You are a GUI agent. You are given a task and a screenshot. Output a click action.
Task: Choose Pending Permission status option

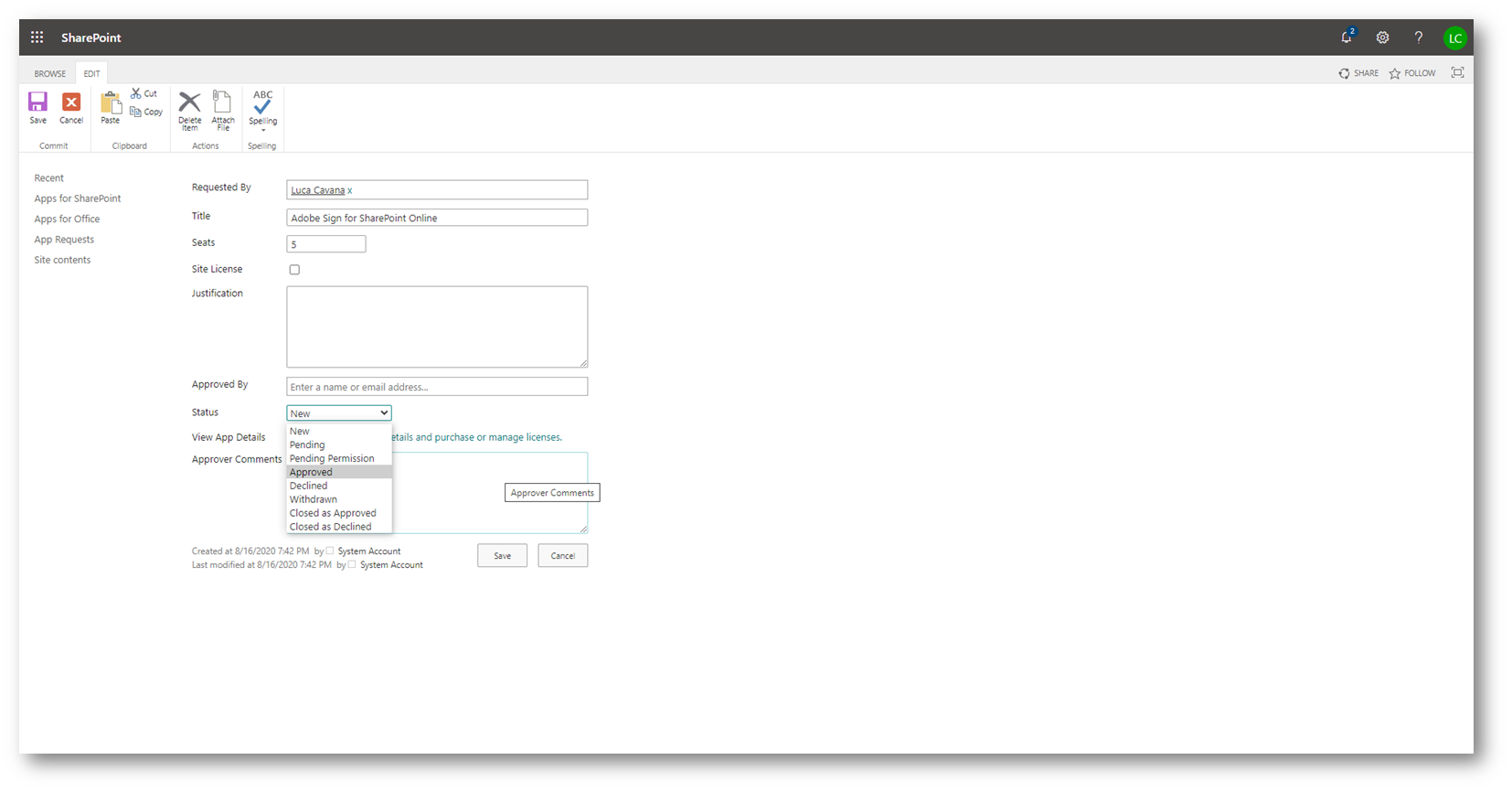pos(339,458)
